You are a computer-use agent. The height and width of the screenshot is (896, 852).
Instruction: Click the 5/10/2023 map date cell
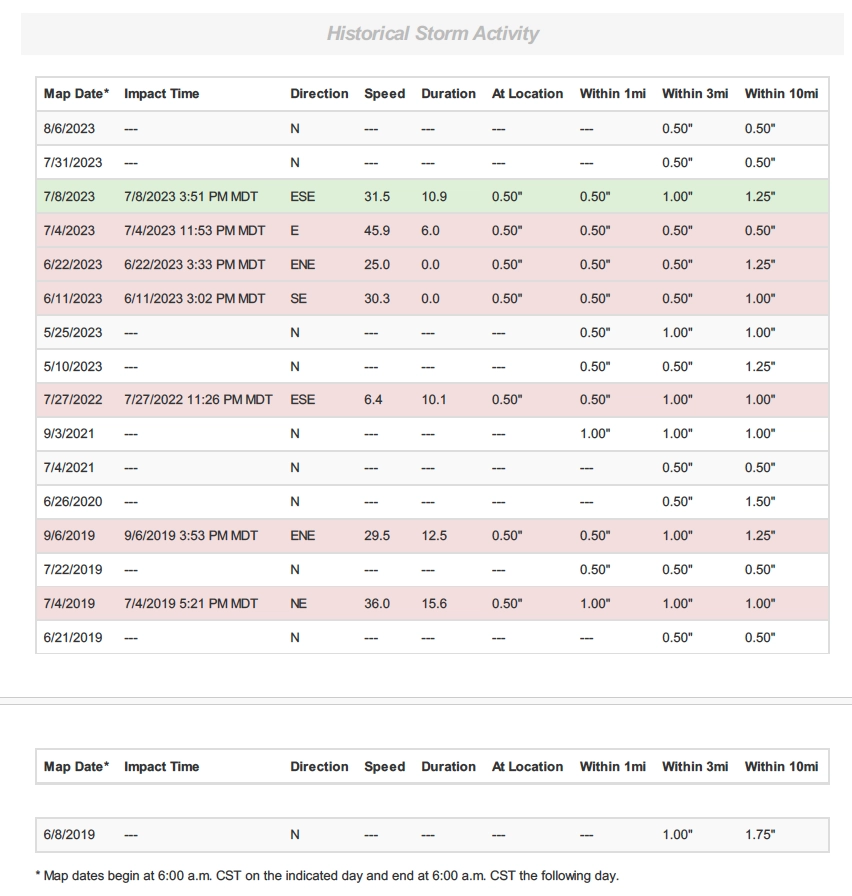[x=73, y=367]
